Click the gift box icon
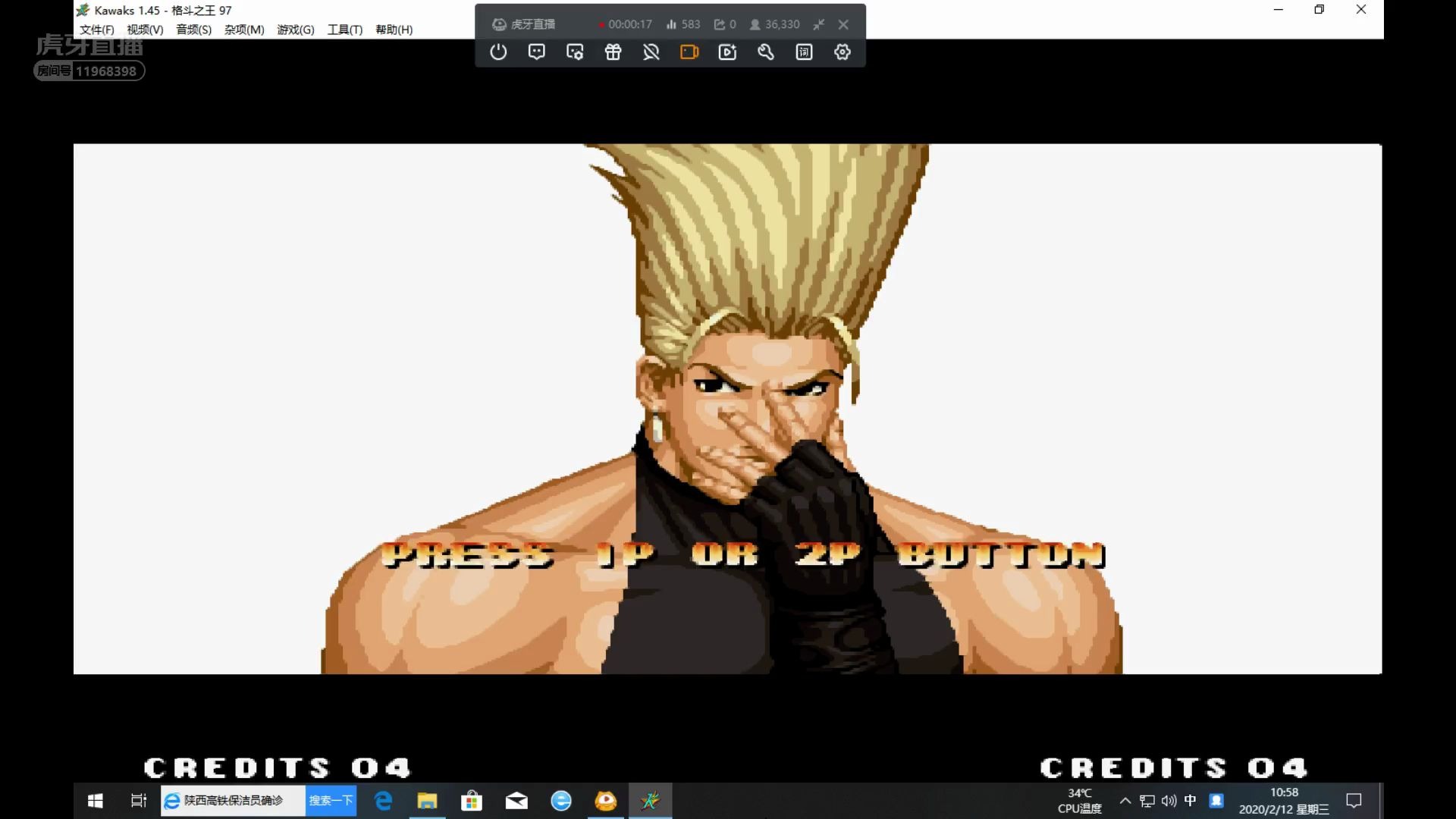The height and width of the screenshot is (819, 1456). (613, 52)
